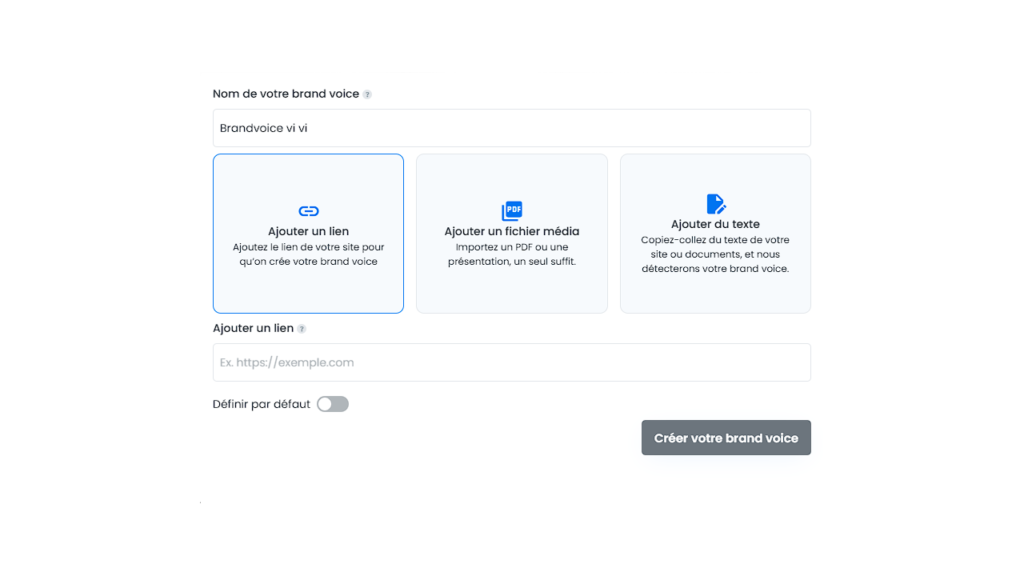This screenshot has width=1024, height=576.
Task: Click the "Ex. https://exemple.com" link input field
Action: tap(512, 362)
